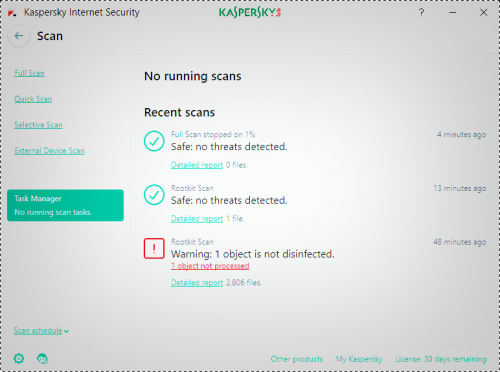Open External Device Scan
This screenshot has height=372, width=500.
49,151
